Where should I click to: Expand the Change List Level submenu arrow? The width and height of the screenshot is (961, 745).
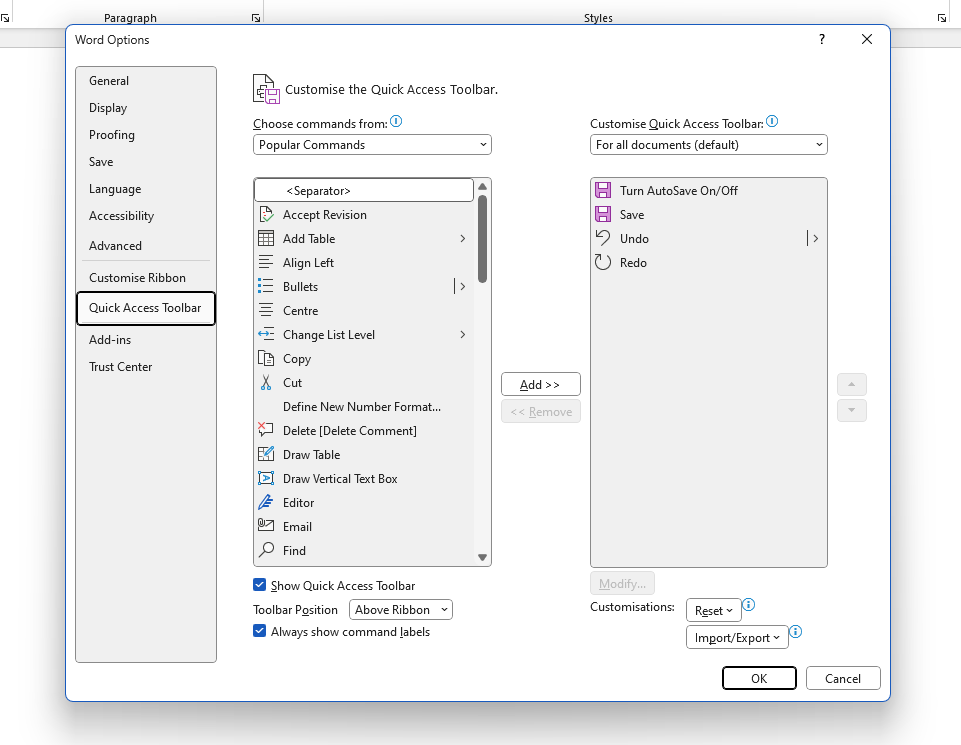tap(463, 334)
